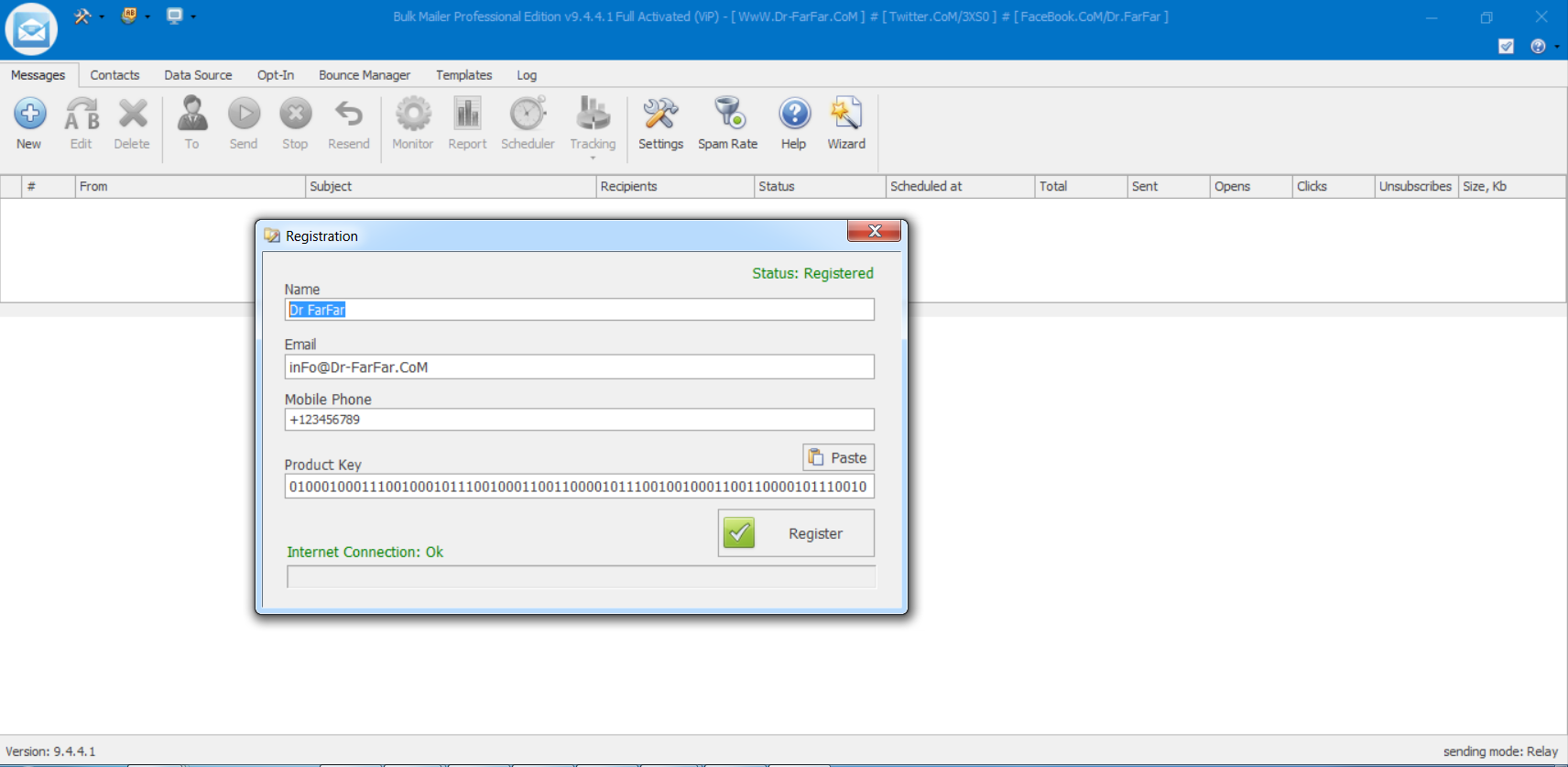Switch to the Contacts tab
This screenshot has width=1568, height=767.
tap(114, 75)
